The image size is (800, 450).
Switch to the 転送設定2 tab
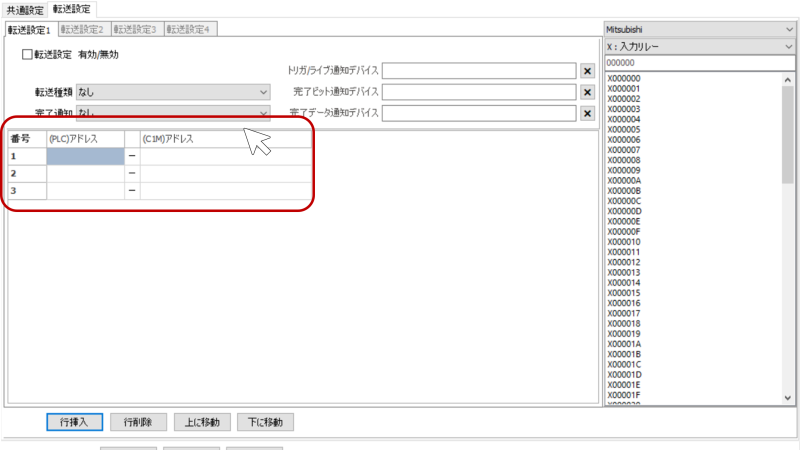click(82, 30)
